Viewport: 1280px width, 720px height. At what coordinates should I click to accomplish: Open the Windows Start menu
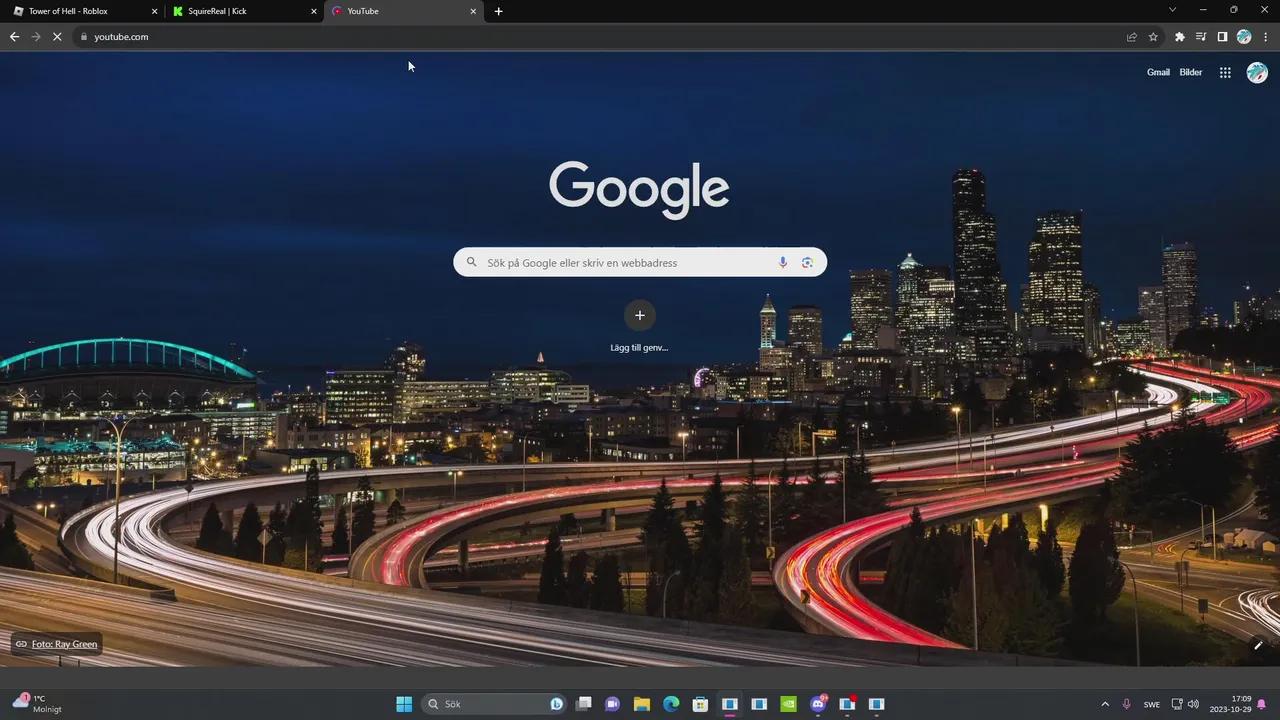pyautogui.click(x=404, y=703)
